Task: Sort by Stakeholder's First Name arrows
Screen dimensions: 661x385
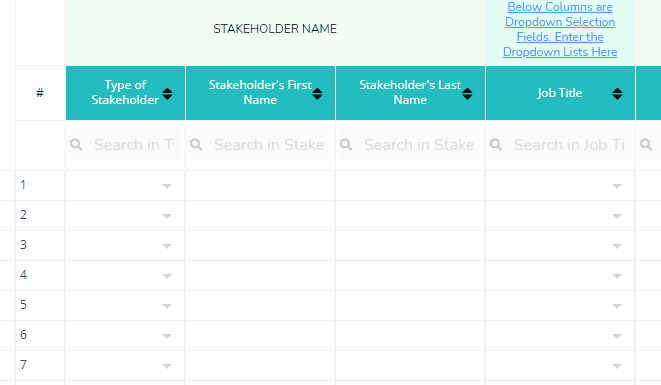Action: 317,94
